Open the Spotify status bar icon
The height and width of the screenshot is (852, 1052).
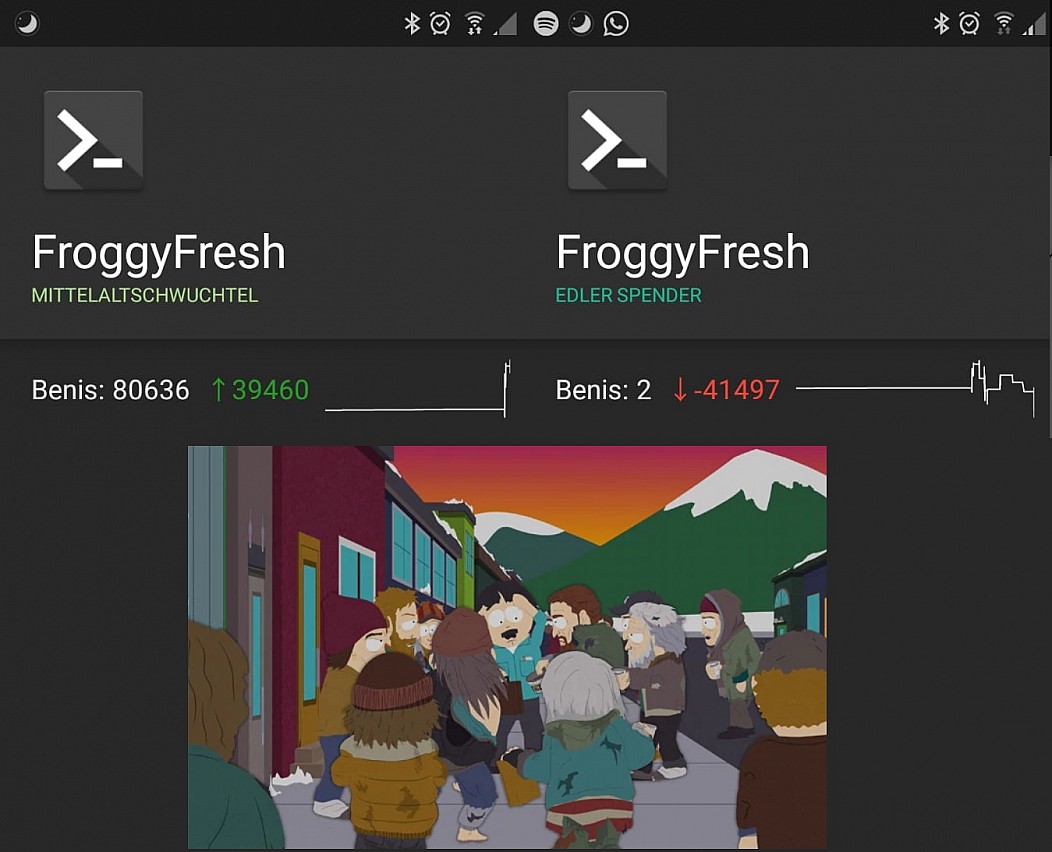tap(545, 24)
